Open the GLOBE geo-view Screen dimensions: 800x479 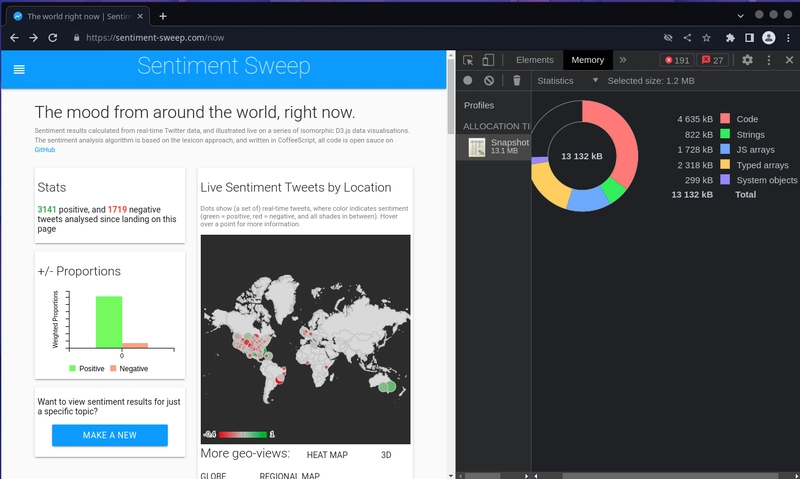click(x=213, y=475)
